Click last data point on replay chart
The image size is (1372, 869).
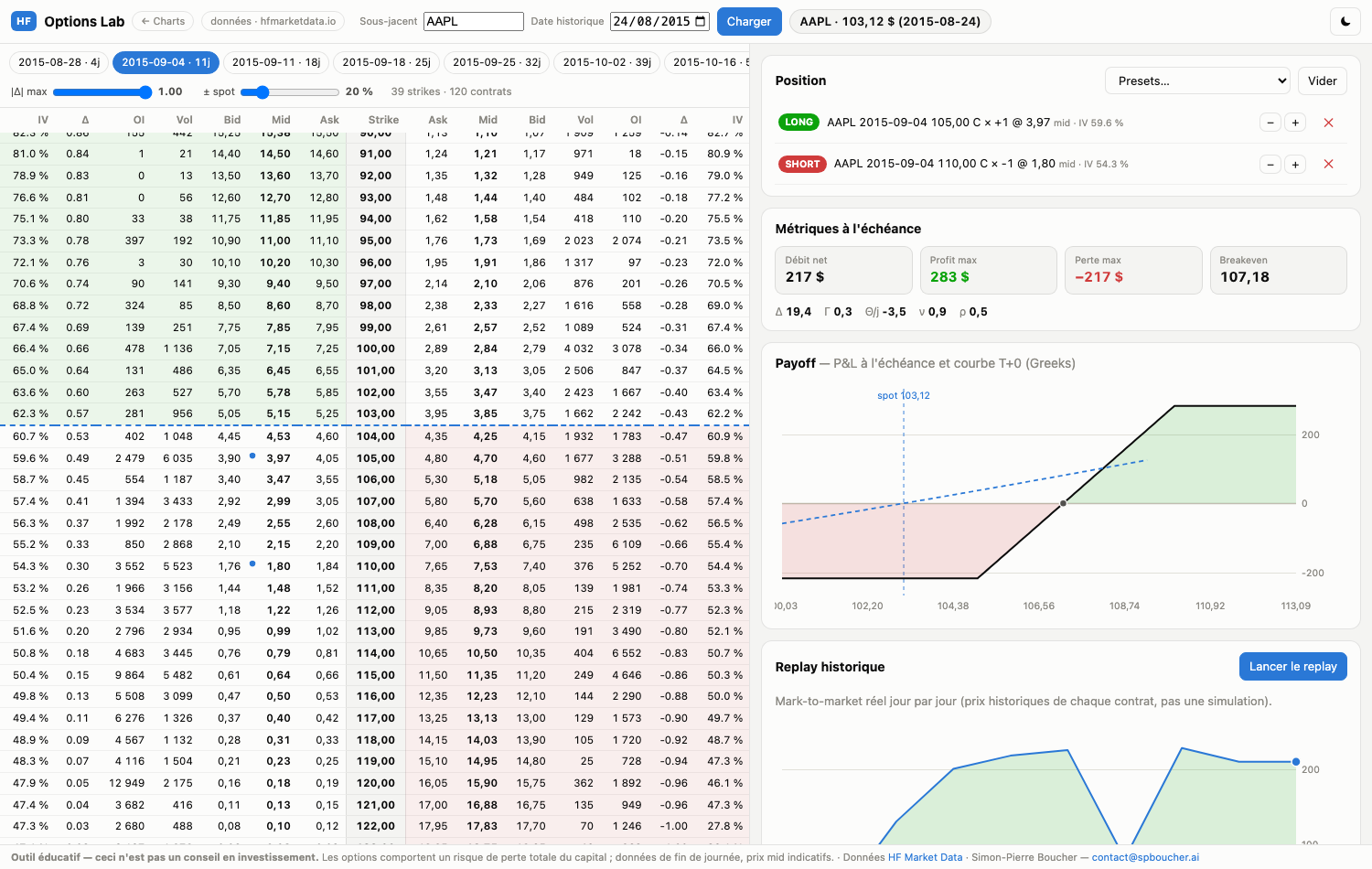pos(1296,761)
